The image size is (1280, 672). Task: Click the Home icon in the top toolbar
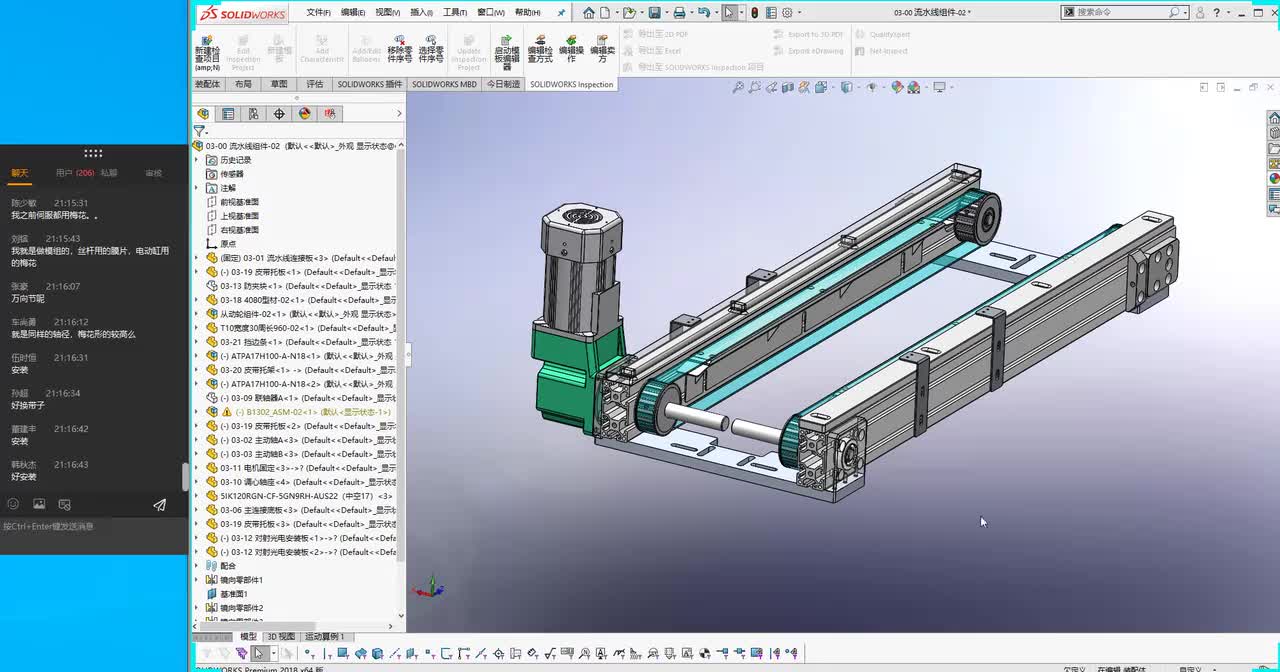point(589,13)
